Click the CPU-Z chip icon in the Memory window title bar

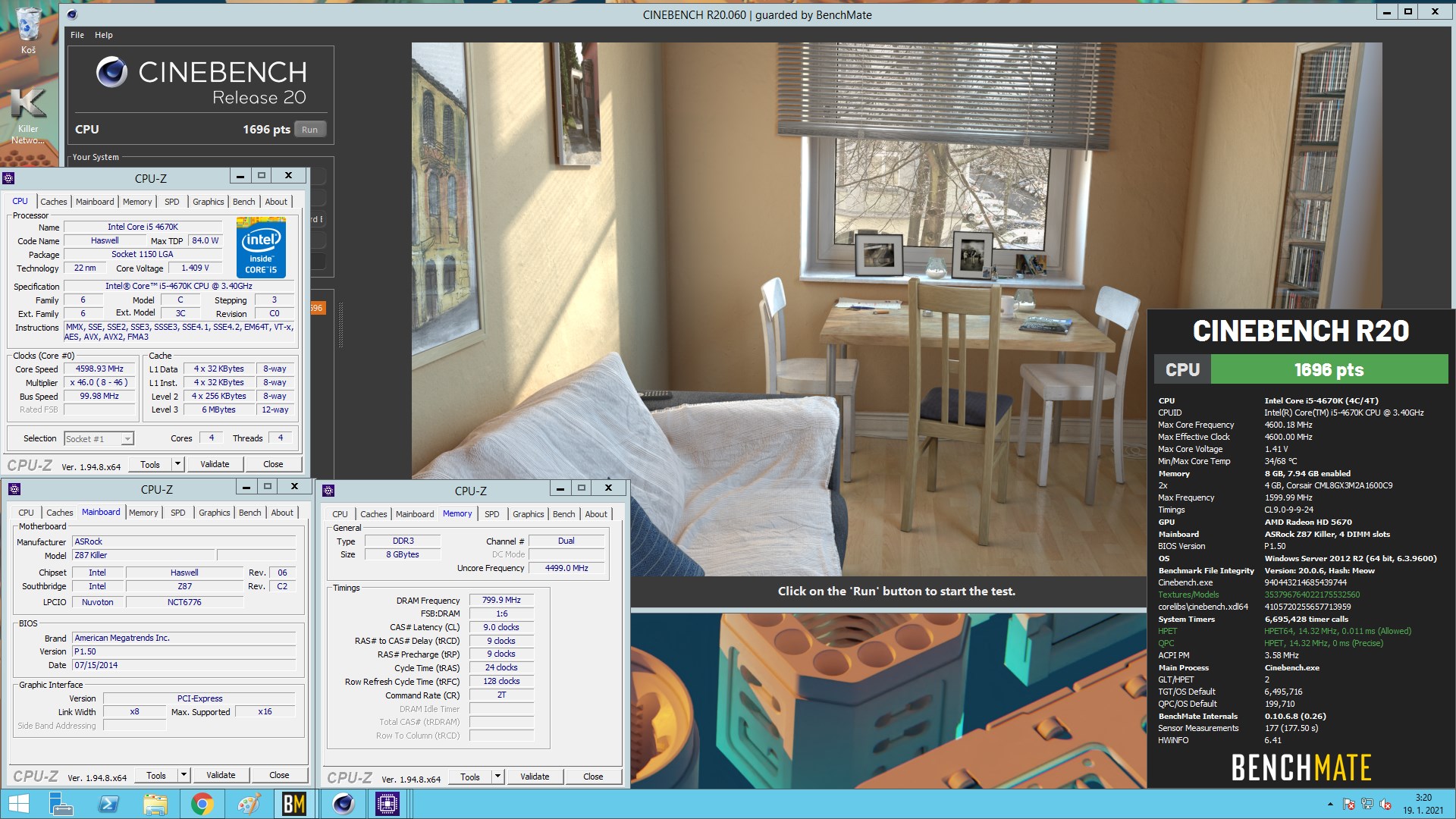[328, 491]
